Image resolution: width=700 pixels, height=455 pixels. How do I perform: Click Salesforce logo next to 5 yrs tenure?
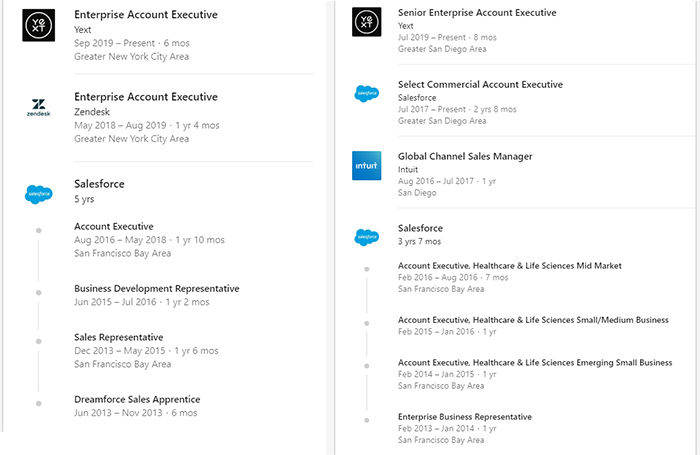38,193
